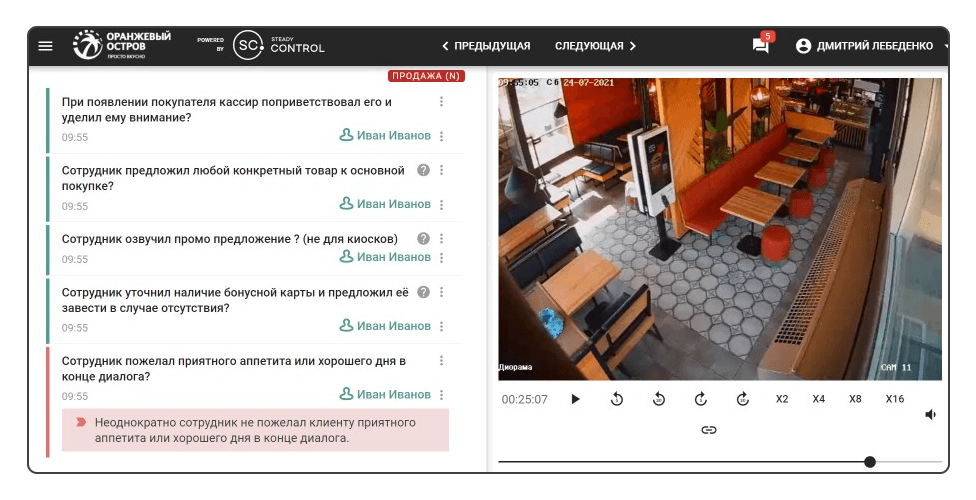Open employee Иван Иванов in greeting row
Screen dimensions: 976x500
tap(385, 135)
